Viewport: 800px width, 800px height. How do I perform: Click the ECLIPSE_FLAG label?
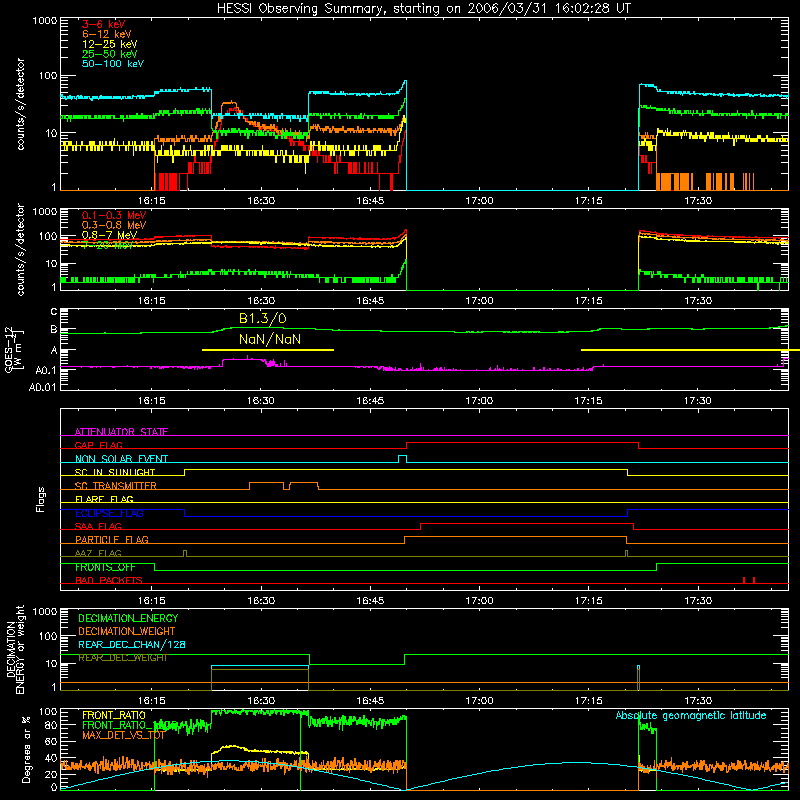109,513
